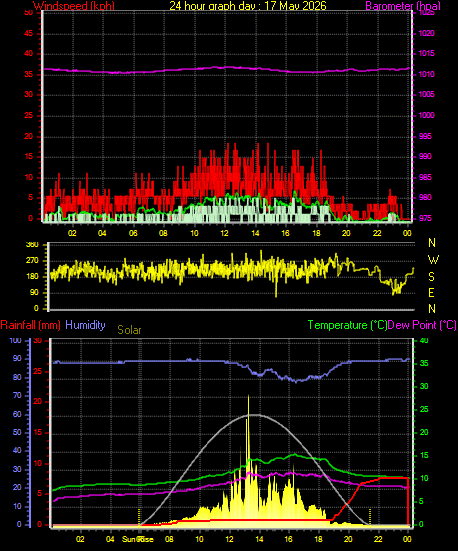The width and height of the screenshot is (458, 551).
Task: Click the "Humidity" legend label
Action: 85,325
